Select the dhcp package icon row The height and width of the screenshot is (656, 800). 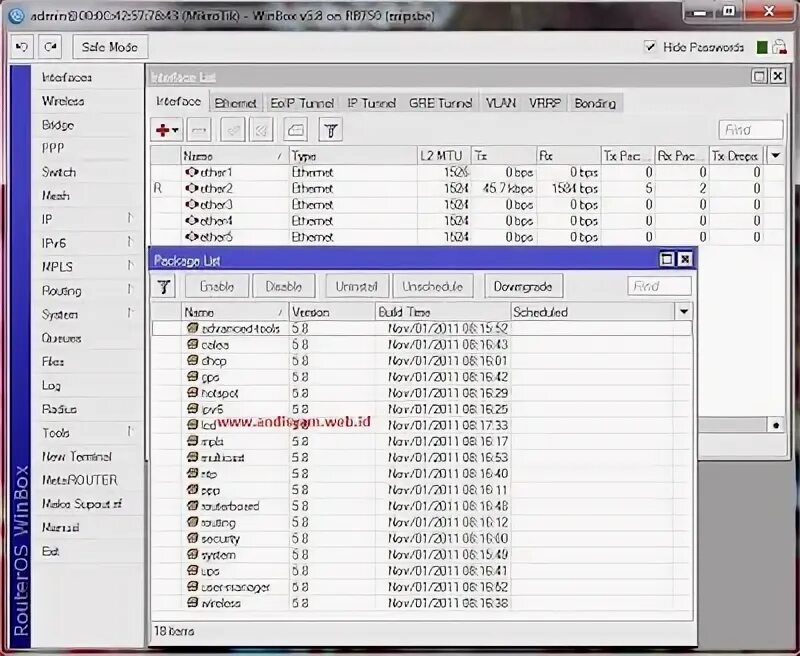(421, 361)
